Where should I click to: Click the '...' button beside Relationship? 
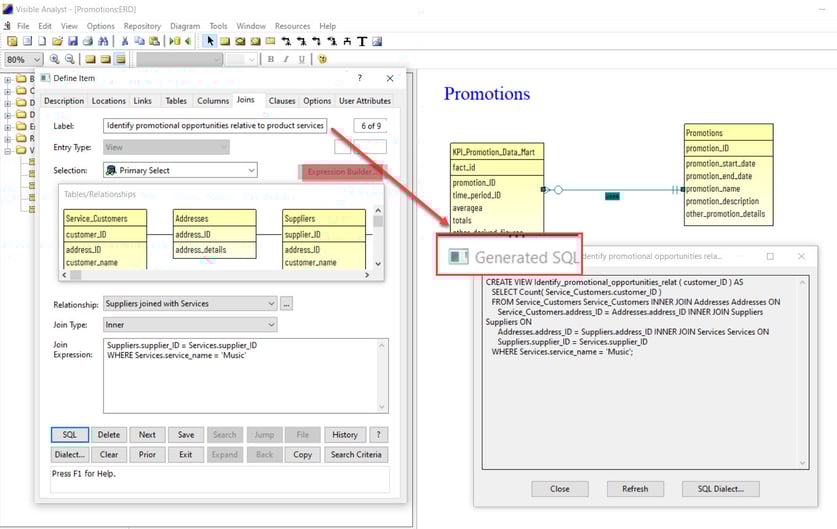[287, 304]
